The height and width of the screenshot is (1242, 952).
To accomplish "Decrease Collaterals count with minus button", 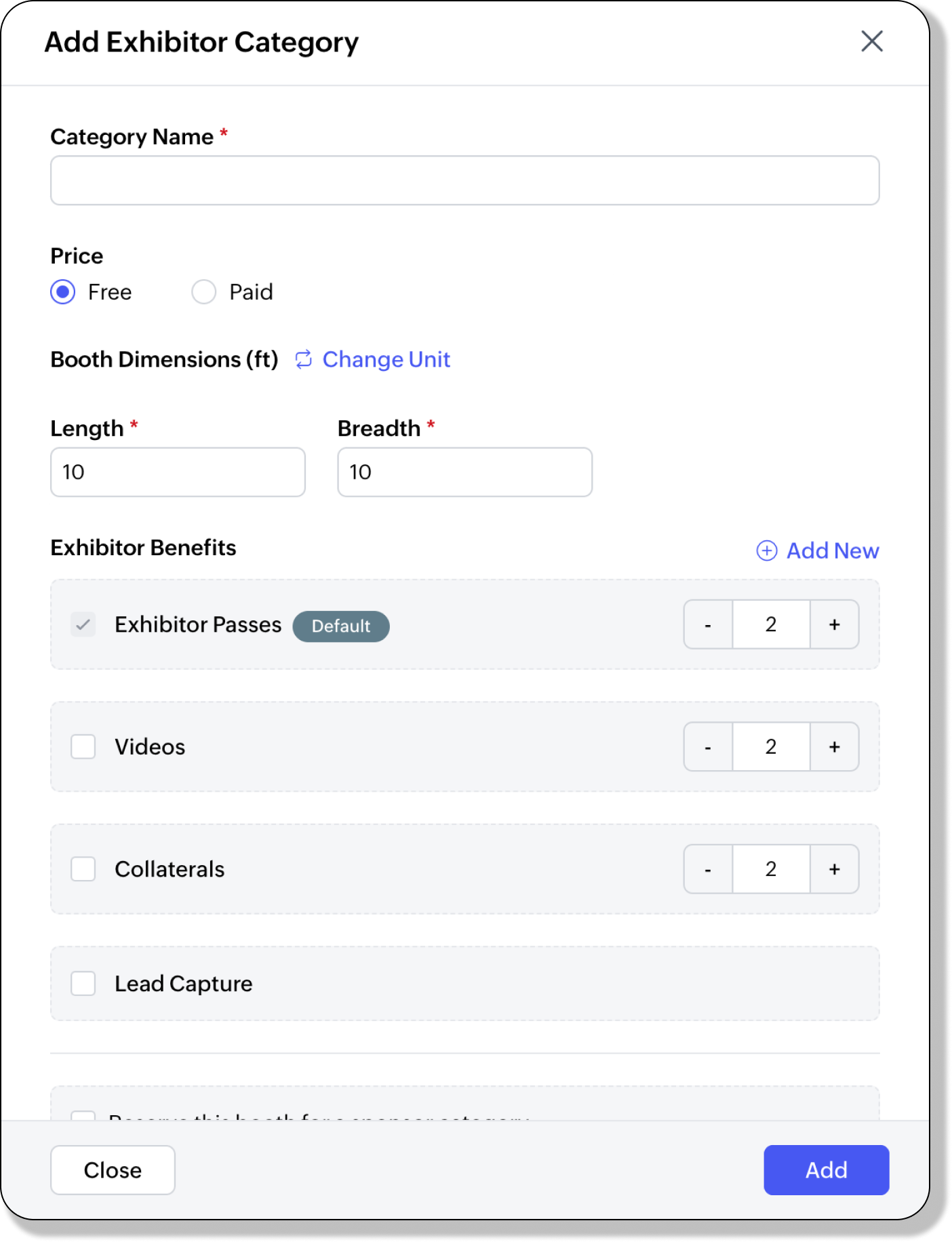I will click(x=708, y=869).
